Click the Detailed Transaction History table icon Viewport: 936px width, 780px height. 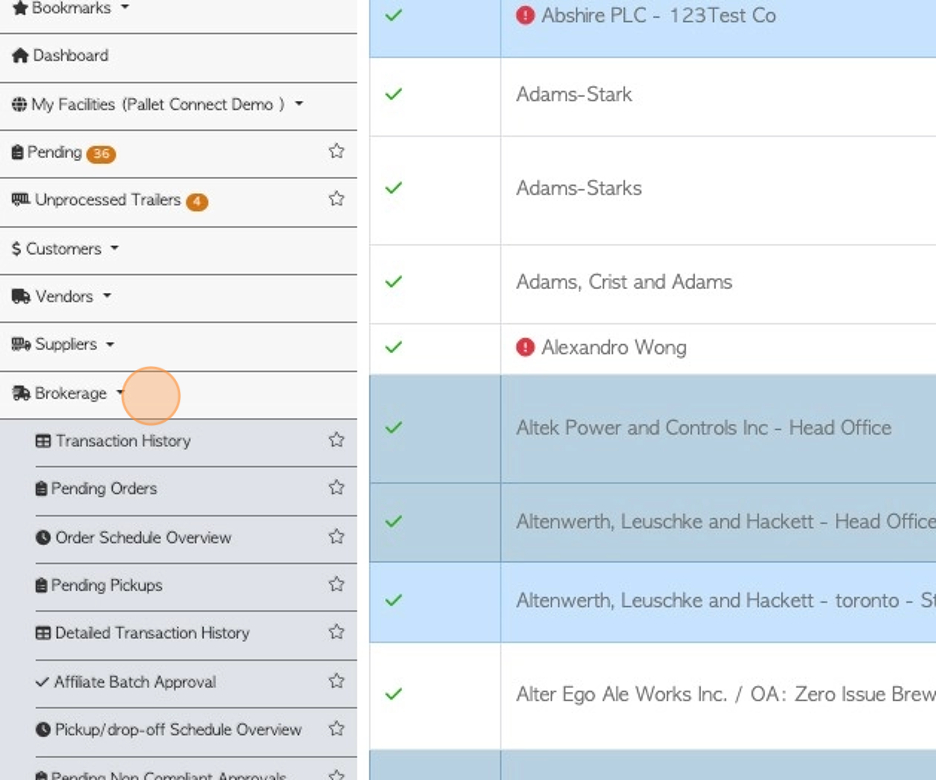coord(43,633)
